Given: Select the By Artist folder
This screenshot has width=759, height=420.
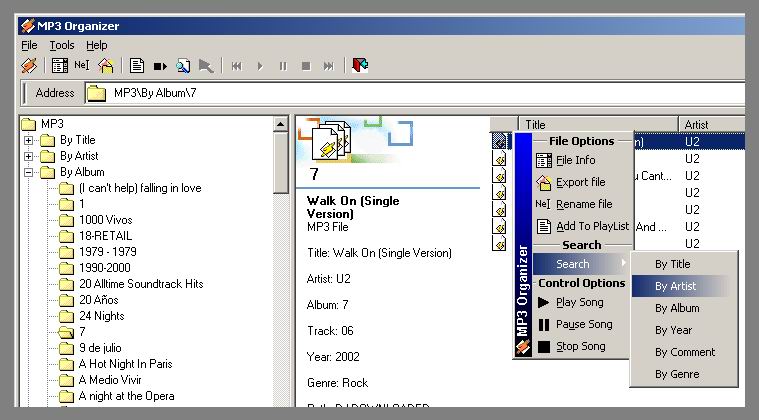Looking at the screenshot, I should click(x=69, y=156).
